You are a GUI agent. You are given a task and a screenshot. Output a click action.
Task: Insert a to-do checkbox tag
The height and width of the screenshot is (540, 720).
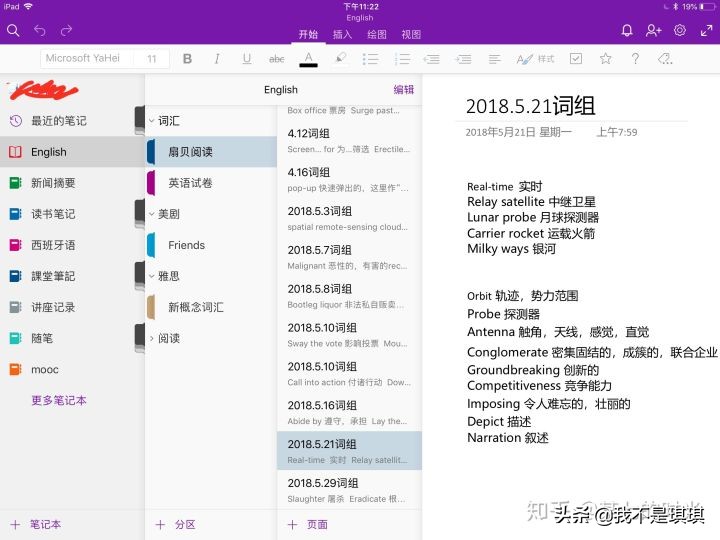(575, 58)
